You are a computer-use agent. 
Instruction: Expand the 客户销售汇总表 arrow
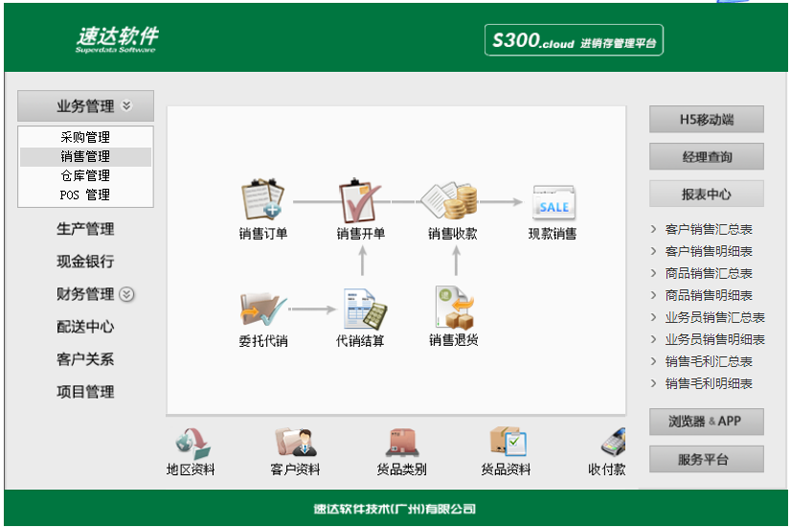coord(653,229)
